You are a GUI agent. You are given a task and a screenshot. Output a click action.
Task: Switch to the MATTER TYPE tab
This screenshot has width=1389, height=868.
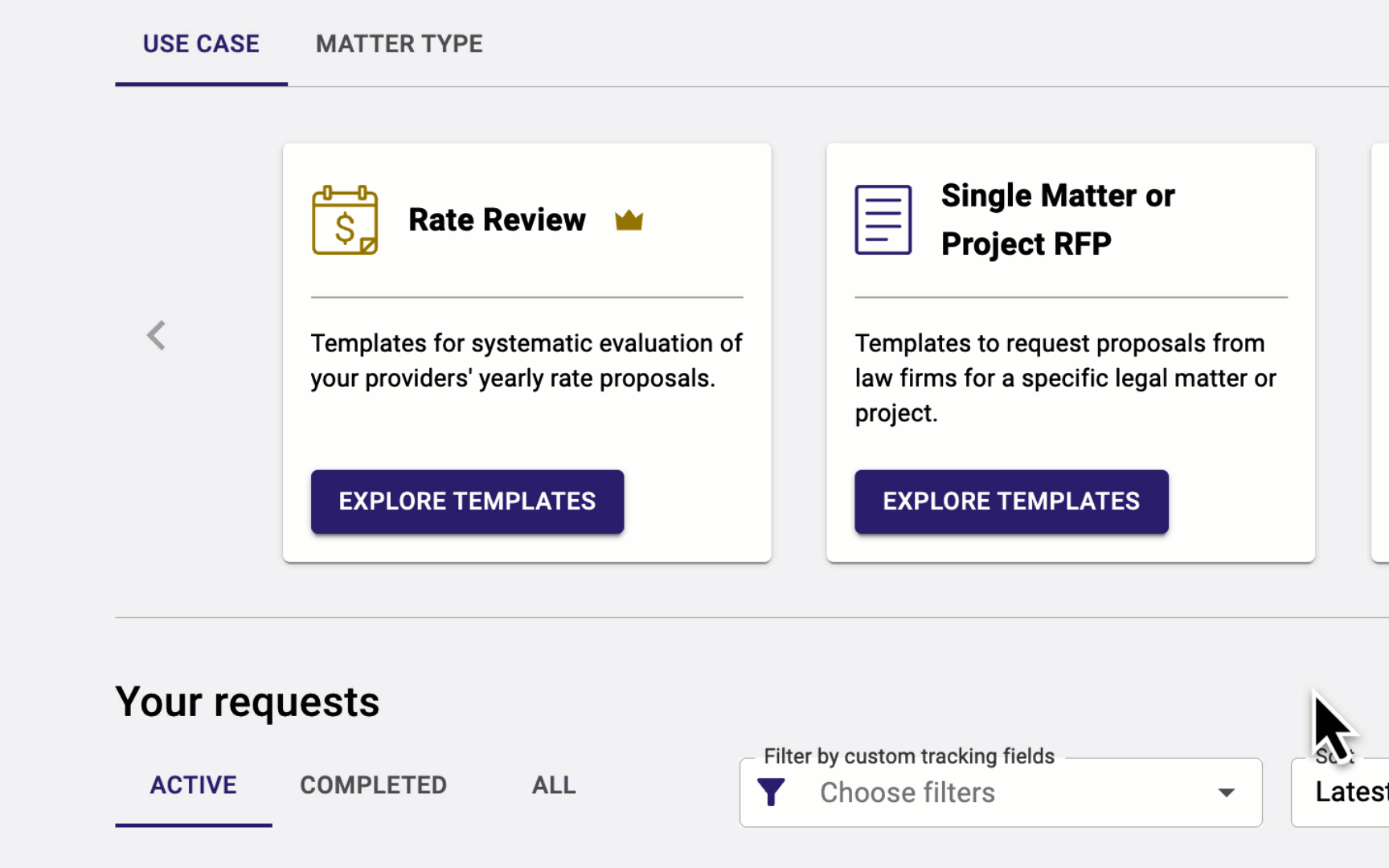(399, 43)
